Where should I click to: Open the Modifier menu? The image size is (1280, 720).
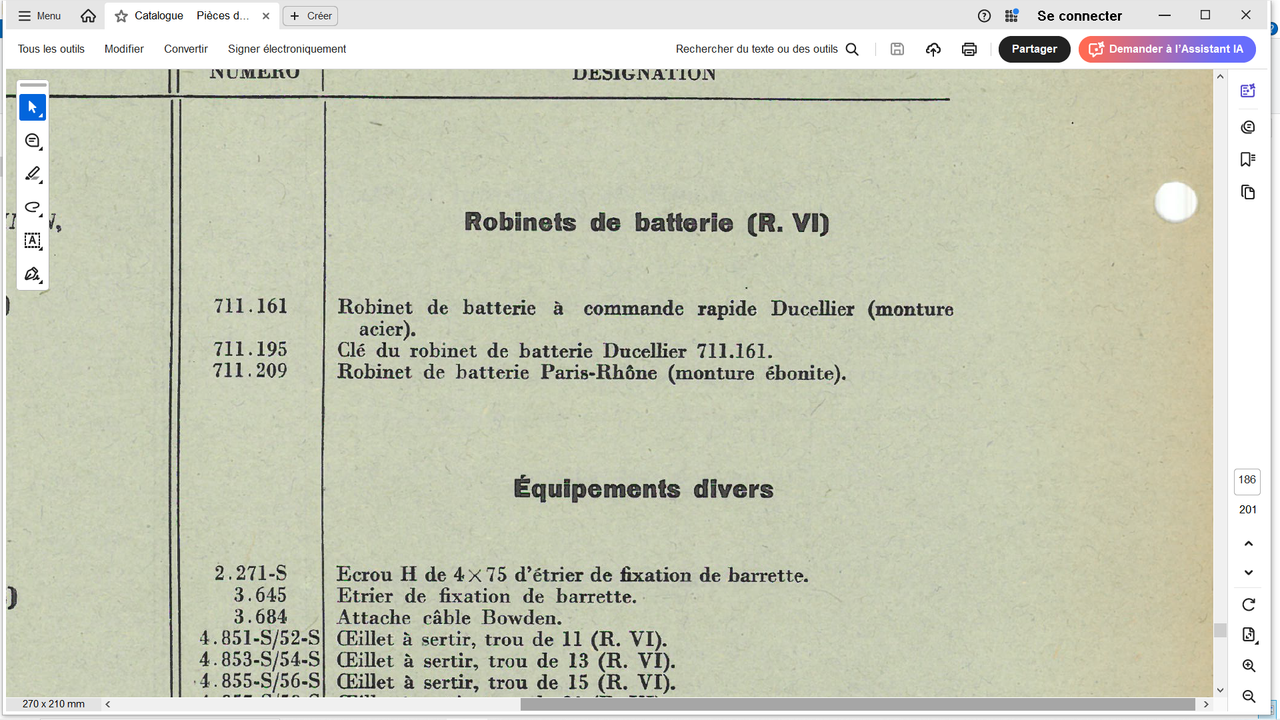point(124,49)
